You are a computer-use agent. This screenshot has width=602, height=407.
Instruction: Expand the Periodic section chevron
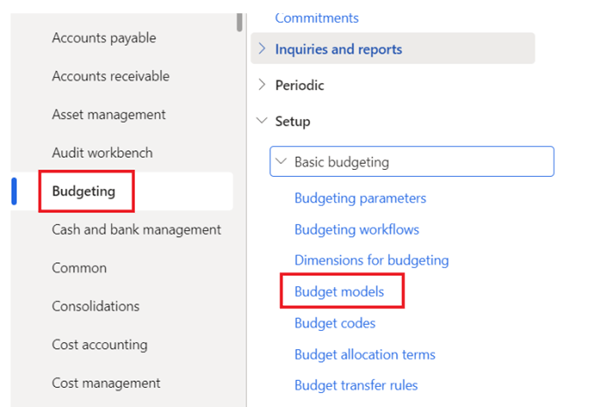point(262,86)
